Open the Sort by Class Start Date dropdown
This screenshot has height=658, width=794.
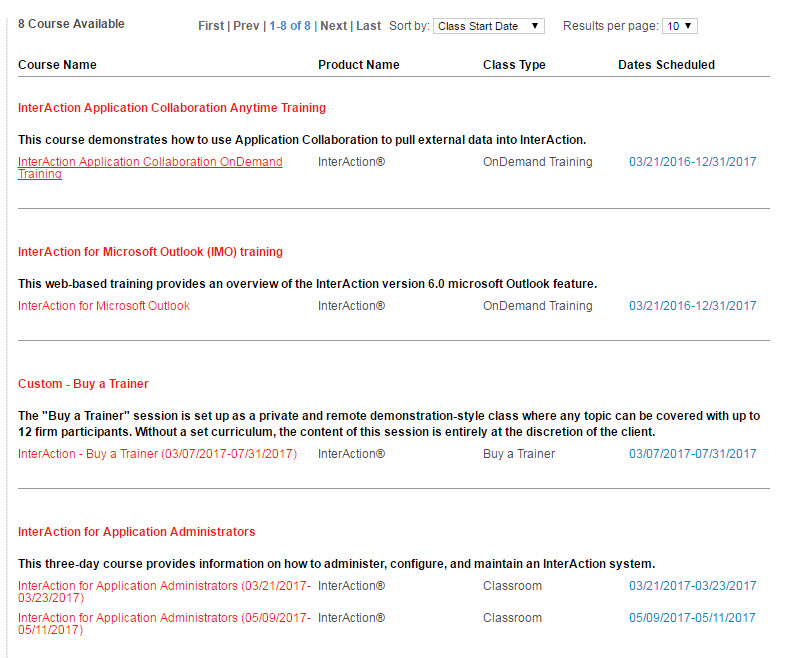tap(489, 26)
